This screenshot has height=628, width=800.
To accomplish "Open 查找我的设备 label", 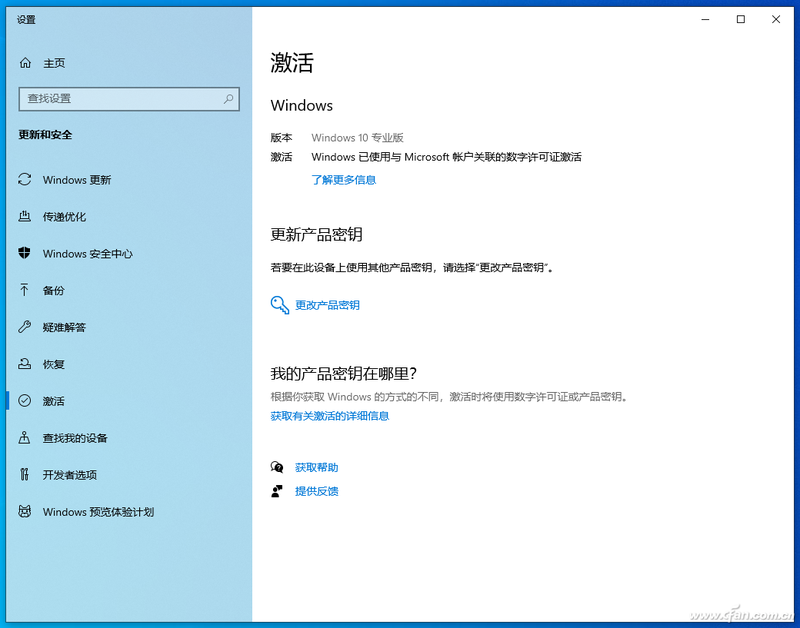I will pyautogui.click(x=75, y=438).
